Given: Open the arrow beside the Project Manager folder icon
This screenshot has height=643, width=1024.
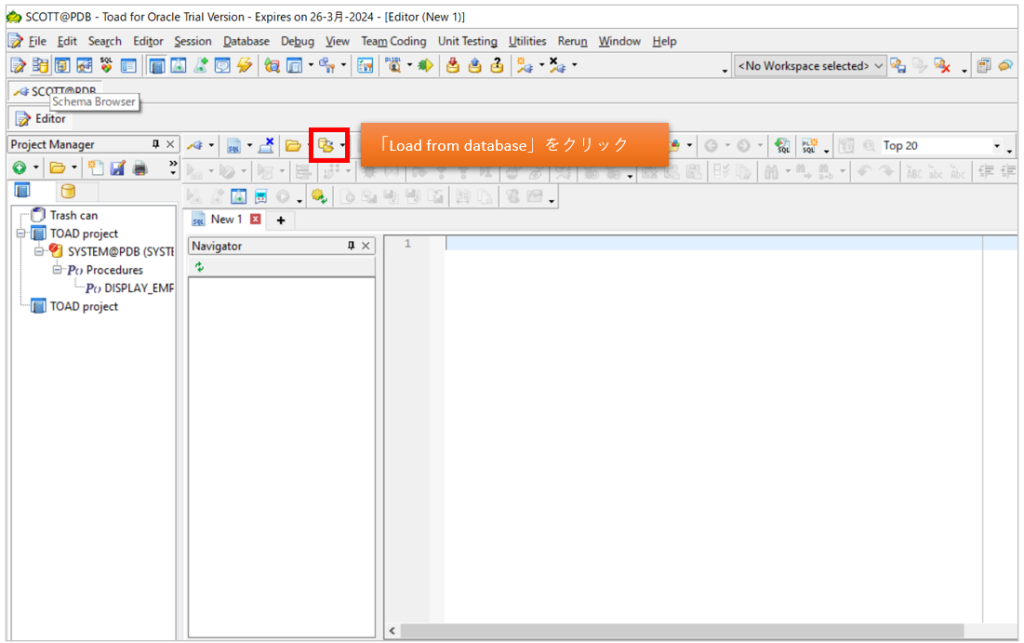Looking at the screenshot, I should [74, 168].
